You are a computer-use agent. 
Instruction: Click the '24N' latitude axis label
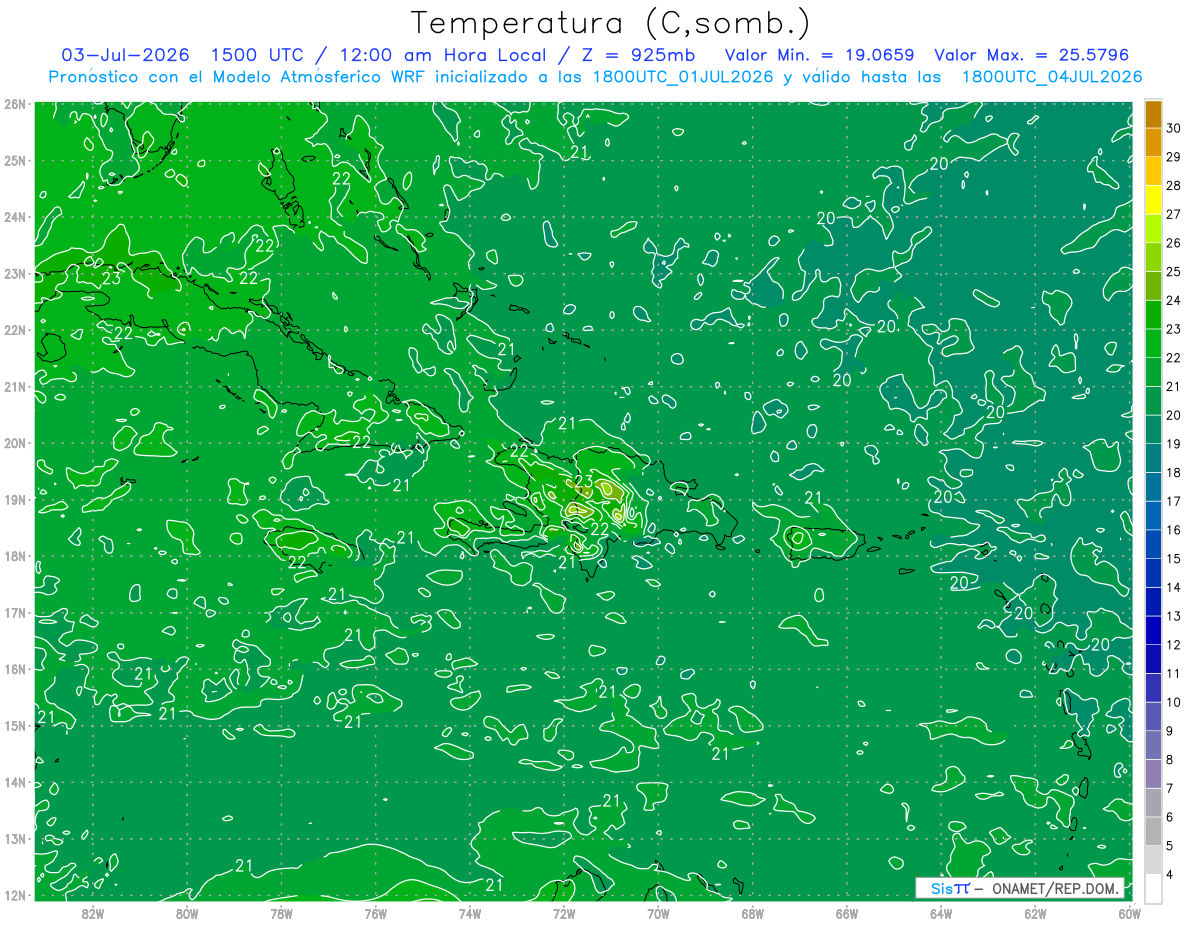[14, 217]
